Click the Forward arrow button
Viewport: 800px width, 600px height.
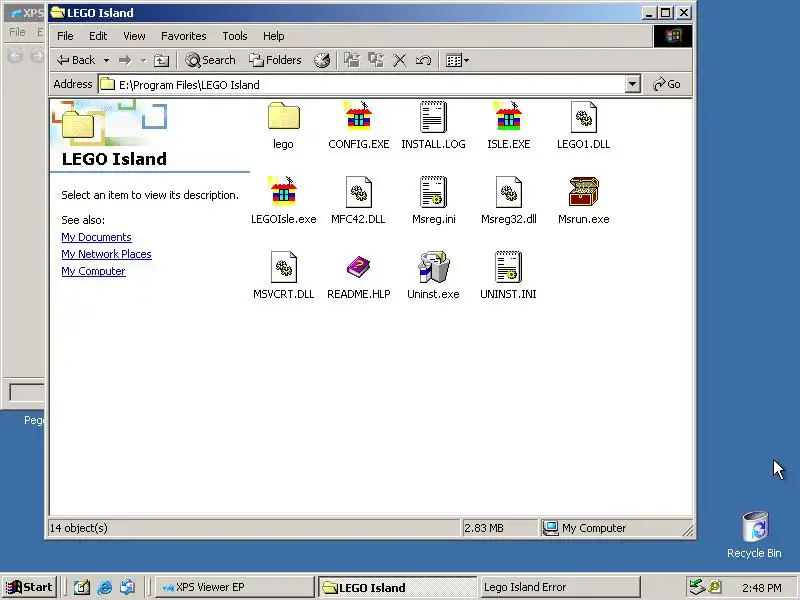pos(125,61)
